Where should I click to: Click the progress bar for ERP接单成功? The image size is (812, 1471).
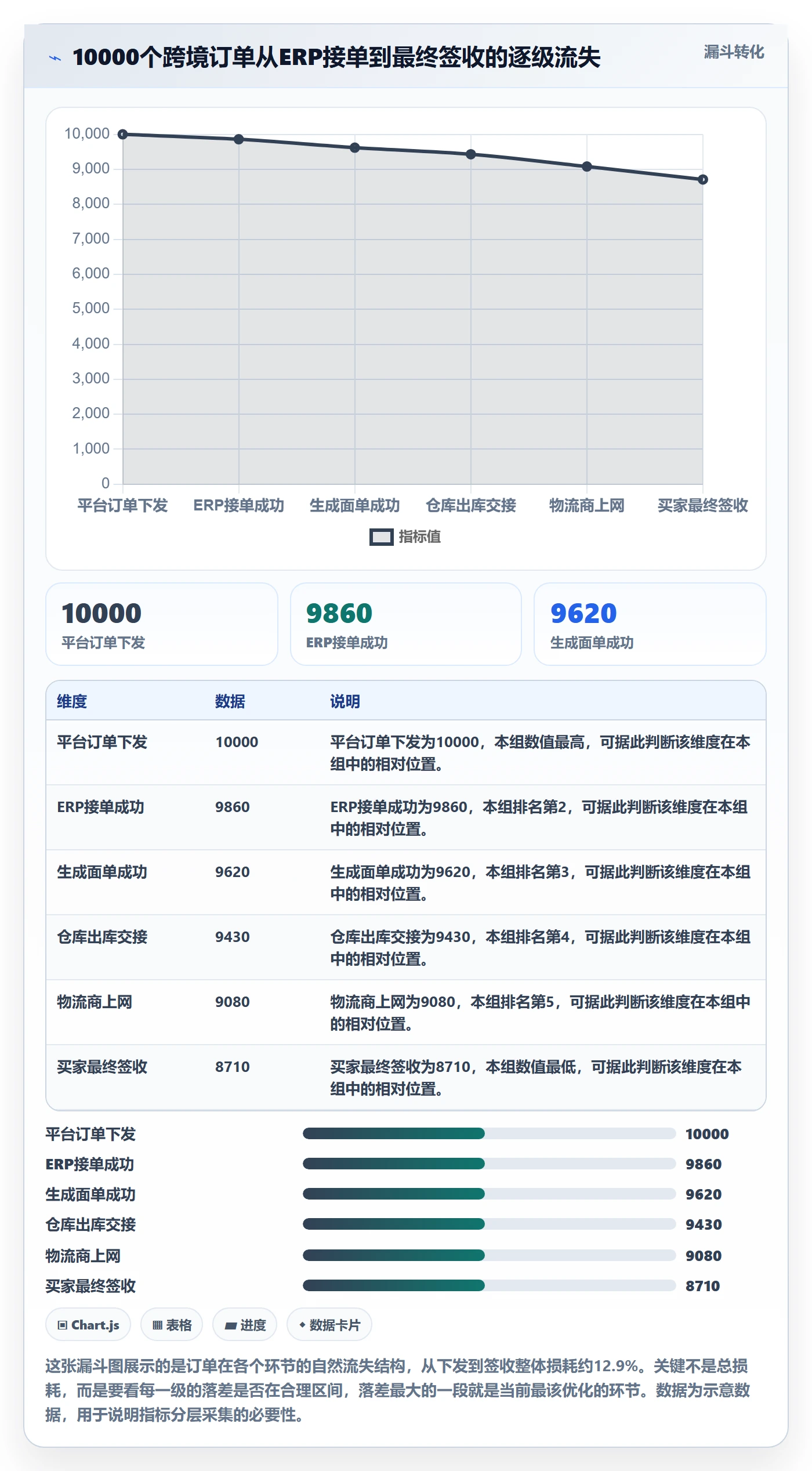[490, 1164]
